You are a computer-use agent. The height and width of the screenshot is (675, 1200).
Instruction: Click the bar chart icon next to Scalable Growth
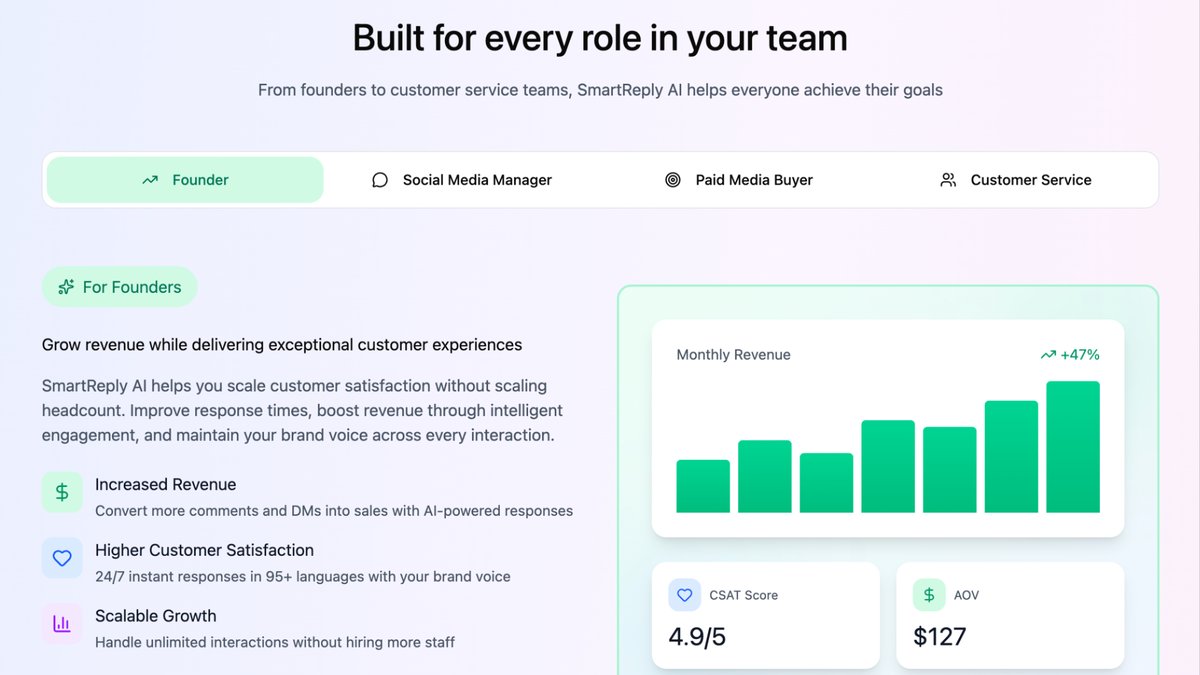coord(62,624)
